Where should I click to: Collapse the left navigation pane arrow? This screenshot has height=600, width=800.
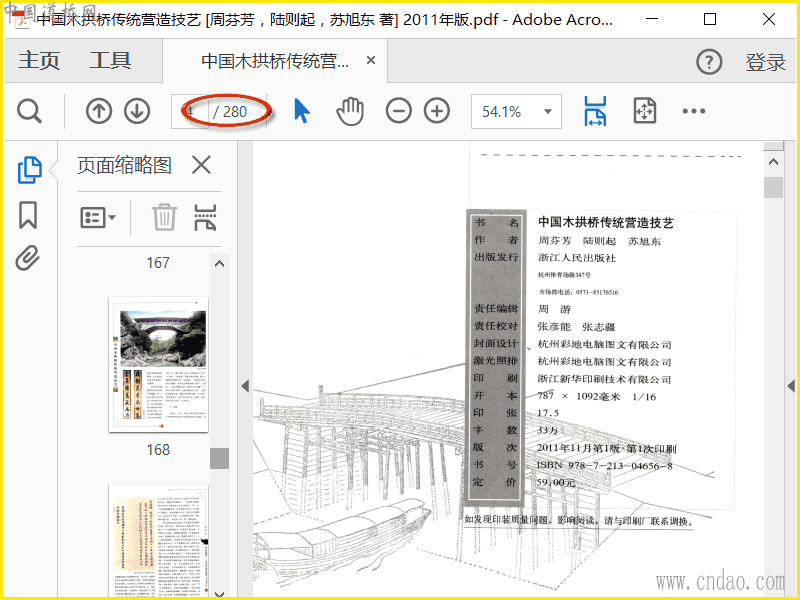point(245,386)
